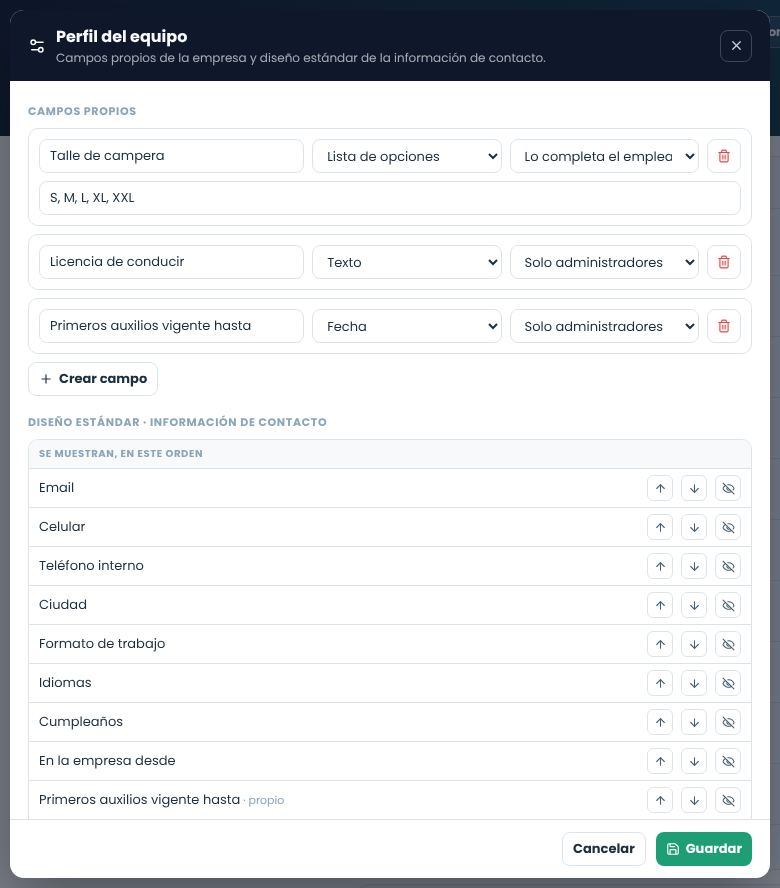
Task: Click the Celular row label
Action: 62,527
